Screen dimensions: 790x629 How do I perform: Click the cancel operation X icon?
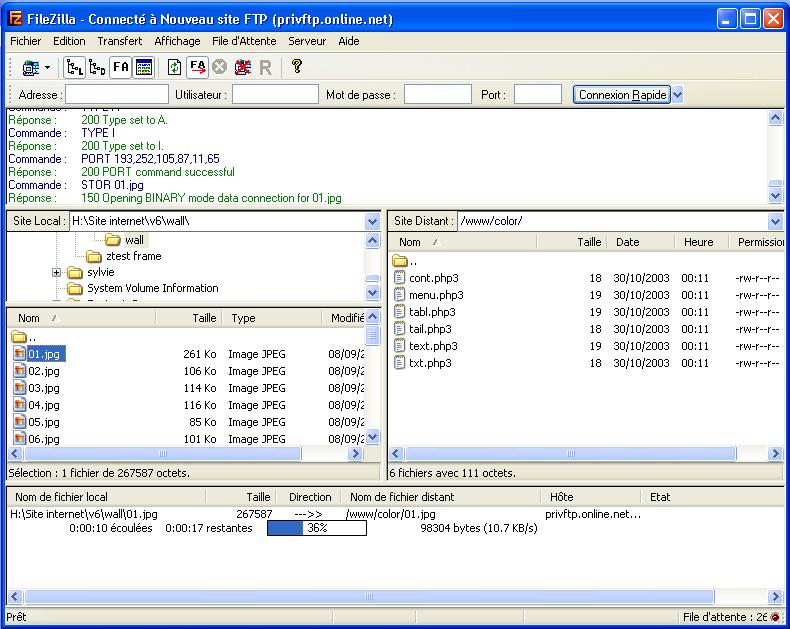pos(219,67)
